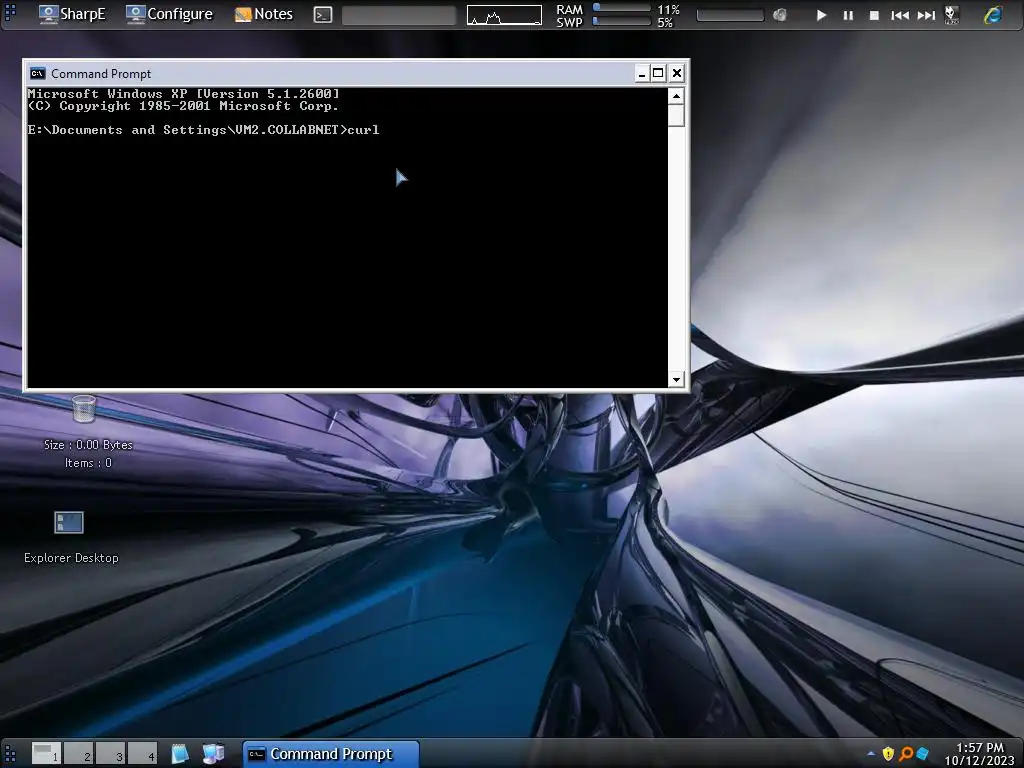Click the typed 'curl' command text
Screen dimensions: 1024x768
pyautogui.click(x=363, y=130)
